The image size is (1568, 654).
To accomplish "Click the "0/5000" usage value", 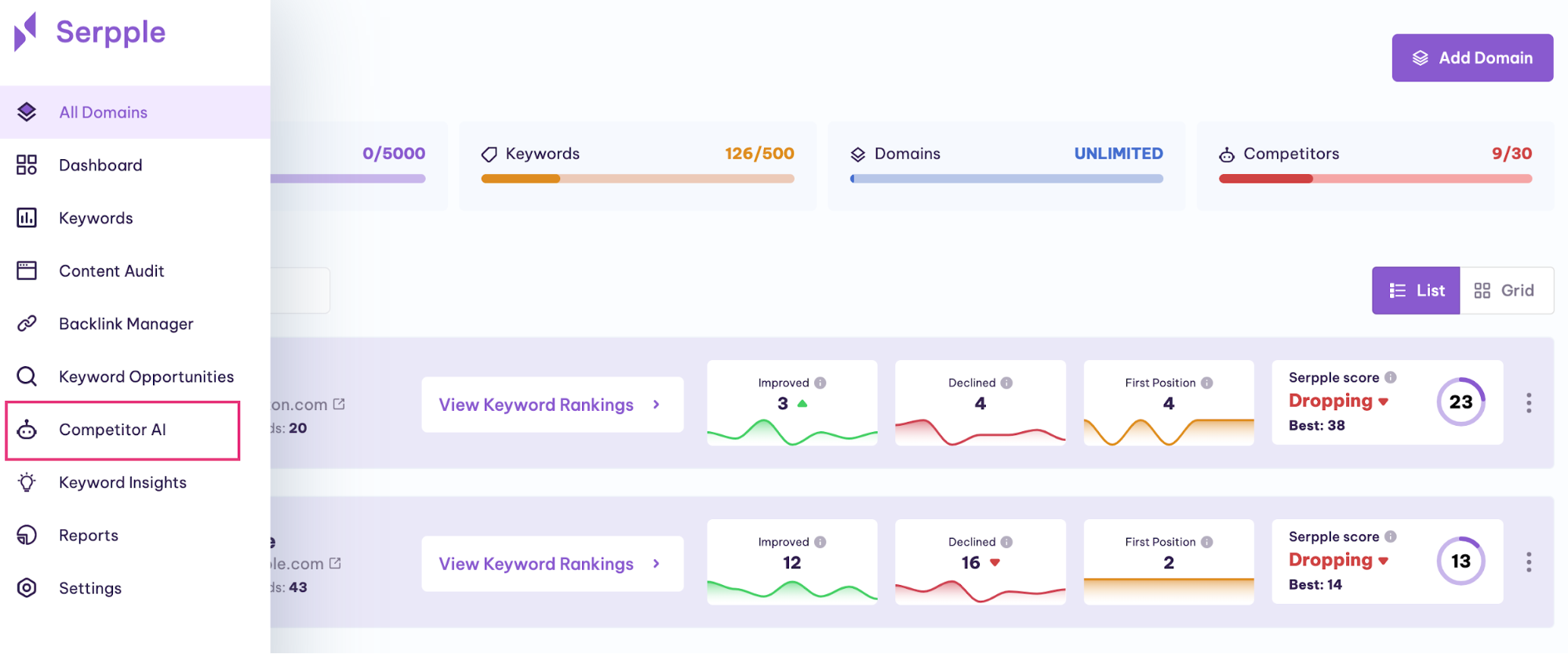I will click(394, 154).
